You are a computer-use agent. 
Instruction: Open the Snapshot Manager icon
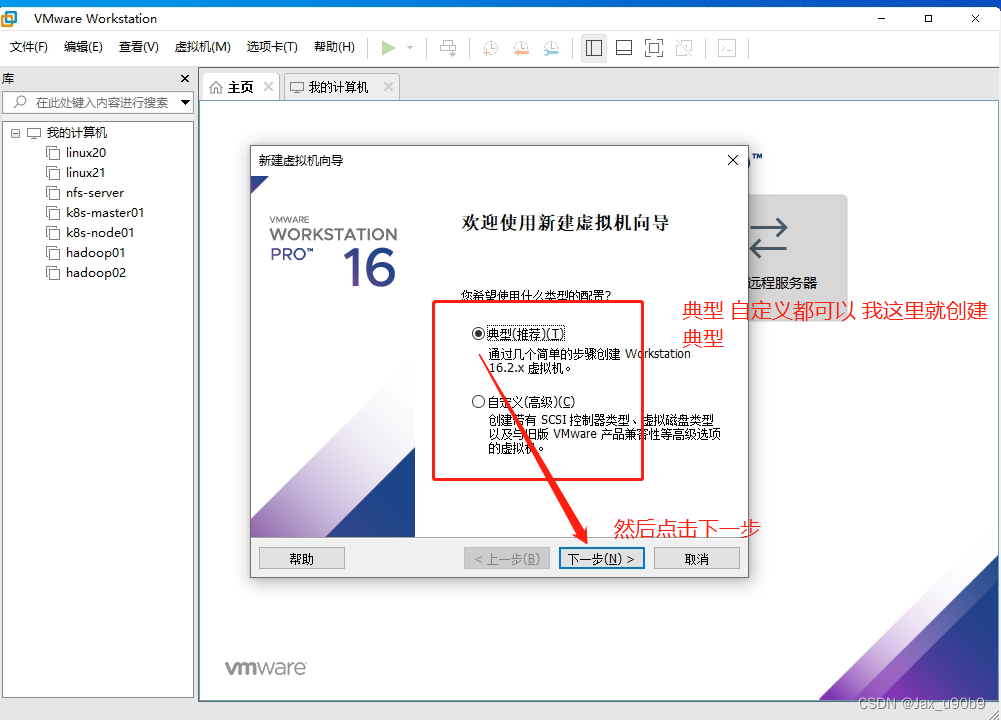pyautogui.click(x=550, y=47)
